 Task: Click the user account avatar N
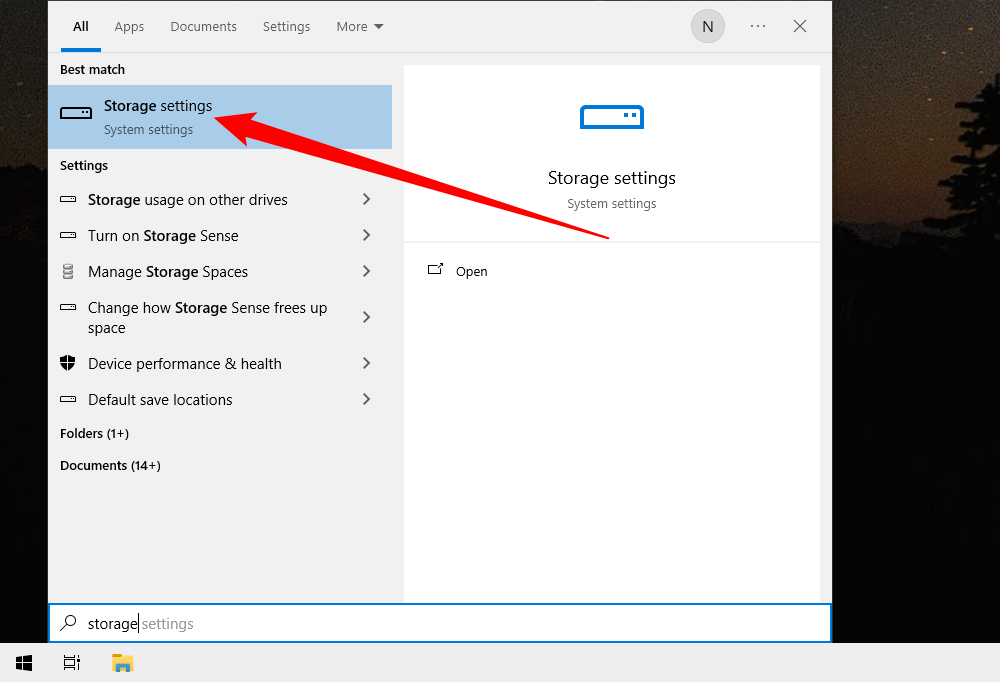coord(707,27)
